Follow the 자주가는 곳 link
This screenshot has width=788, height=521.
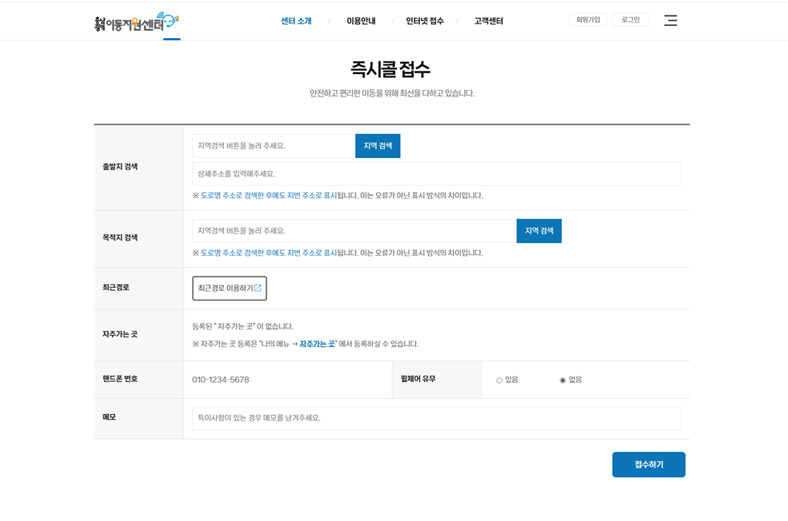point(317,344)
